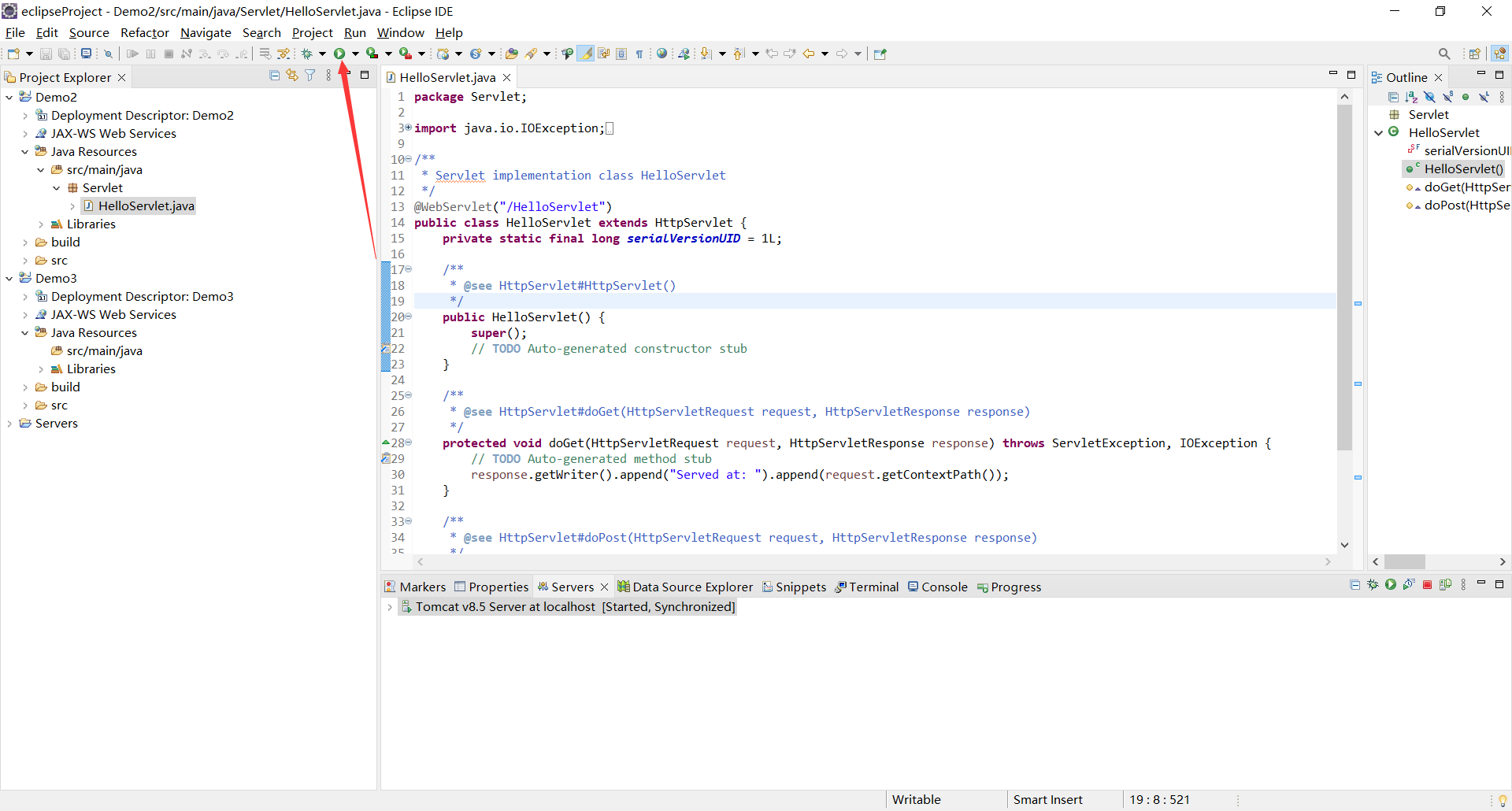Select doGet method in Outline
Image resolution: width=1512 pixels, height=811 pixels.
click(1458, 187)
